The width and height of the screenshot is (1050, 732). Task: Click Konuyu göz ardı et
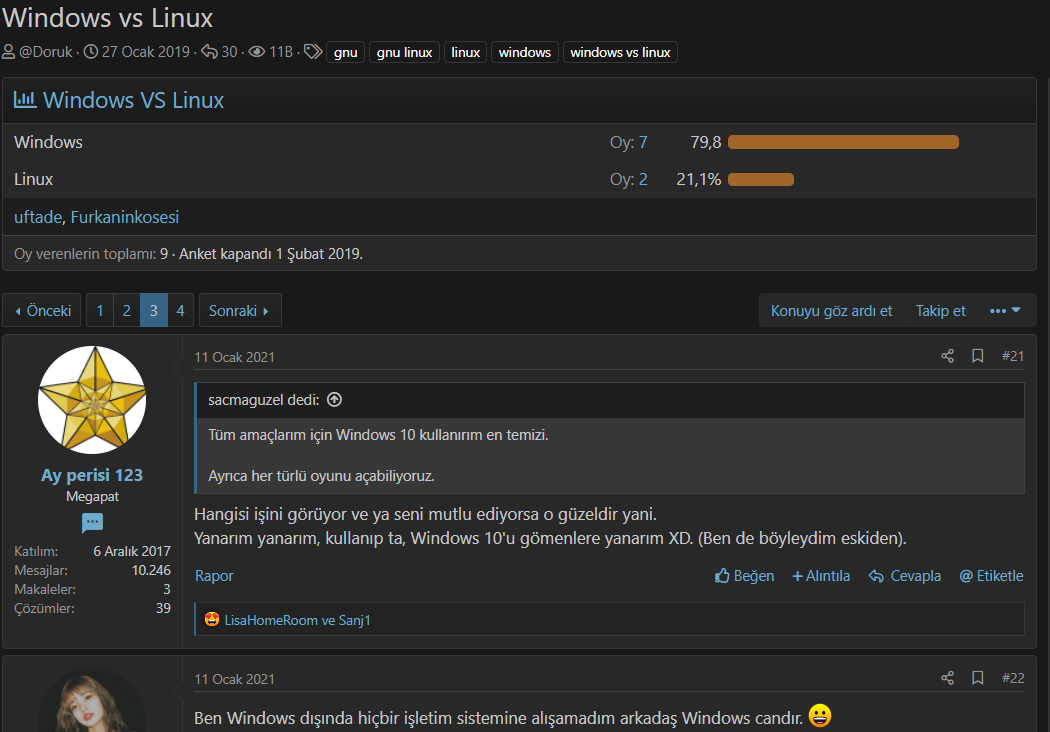[831, 311]
